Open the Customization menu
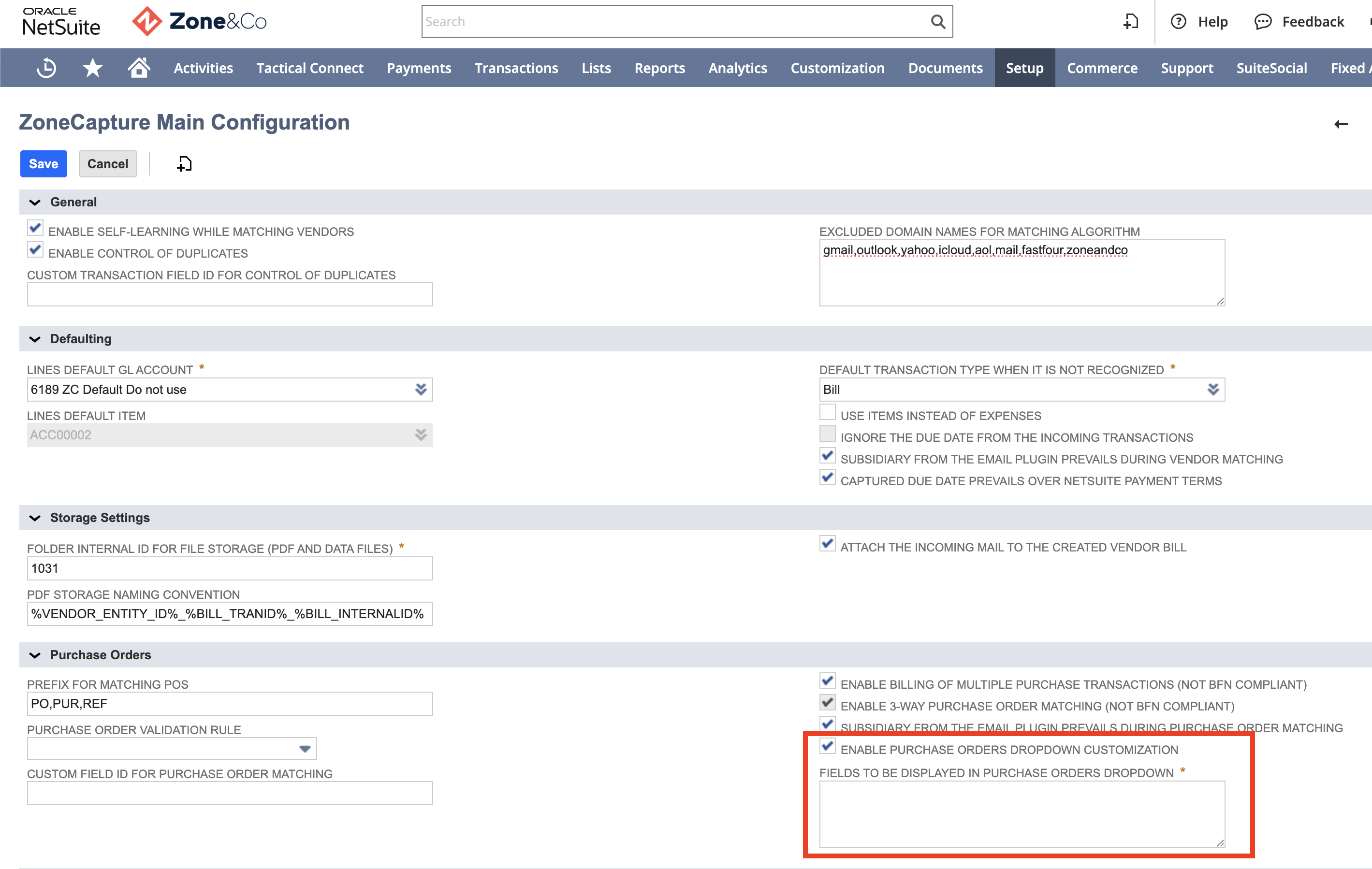The width and height of the screenshot is (1372, 869). [x=837, y=68]
